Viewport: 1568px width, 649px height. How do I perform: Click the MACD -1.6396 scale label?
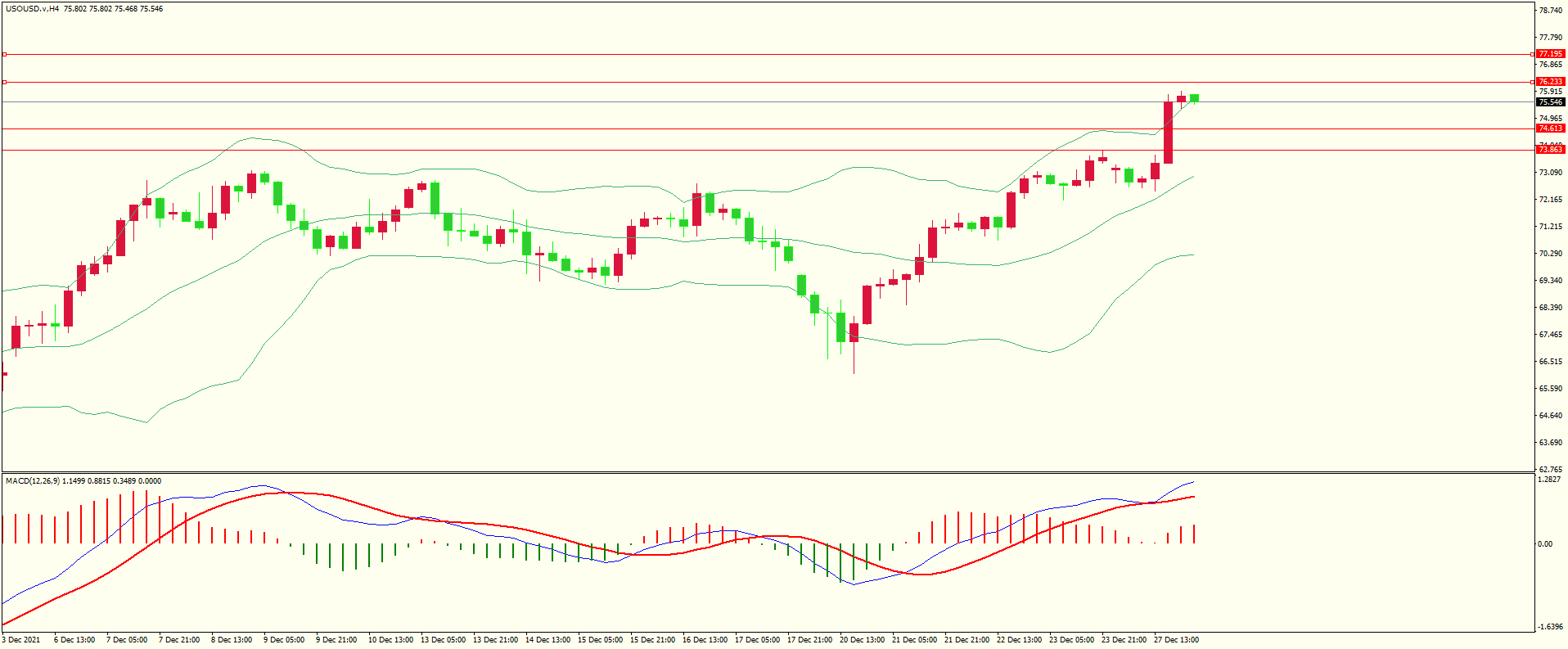click(1550, 627)
